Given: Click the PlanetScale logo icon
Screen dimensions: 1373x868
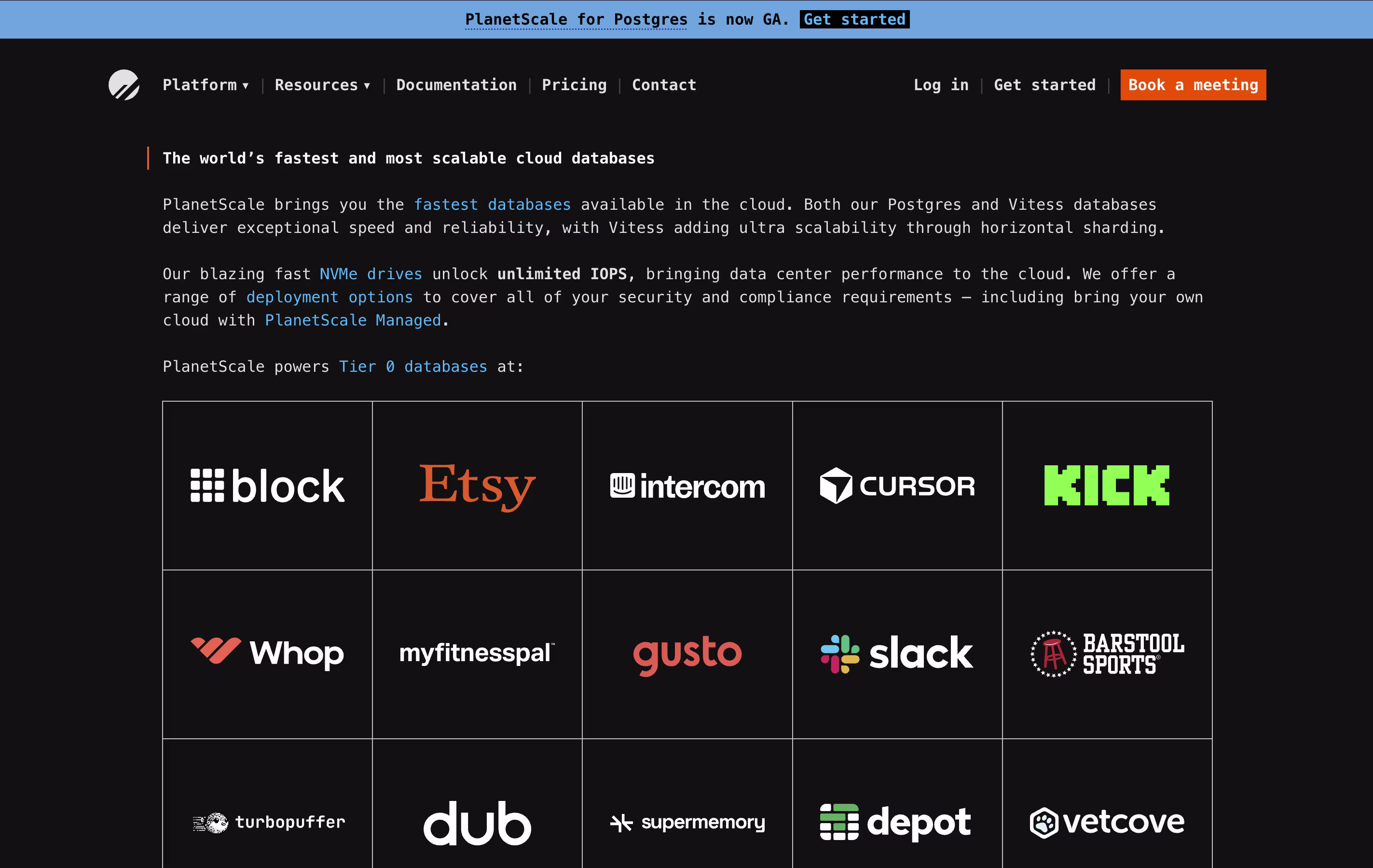Looking at the screenshot, I should click(124, 85).
